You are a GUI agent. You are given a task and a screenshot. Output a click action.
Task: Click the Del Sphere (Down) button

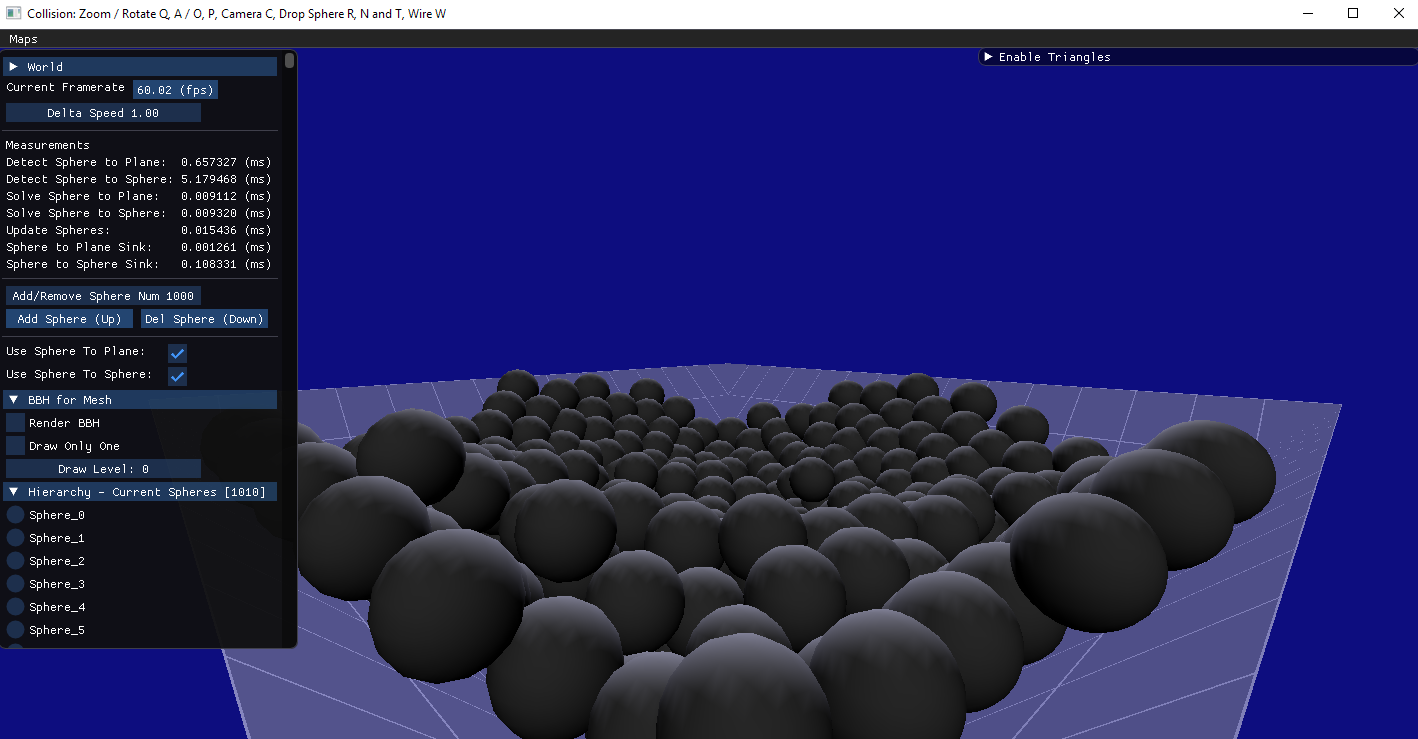pyautogui.click(x=204, y=319)
